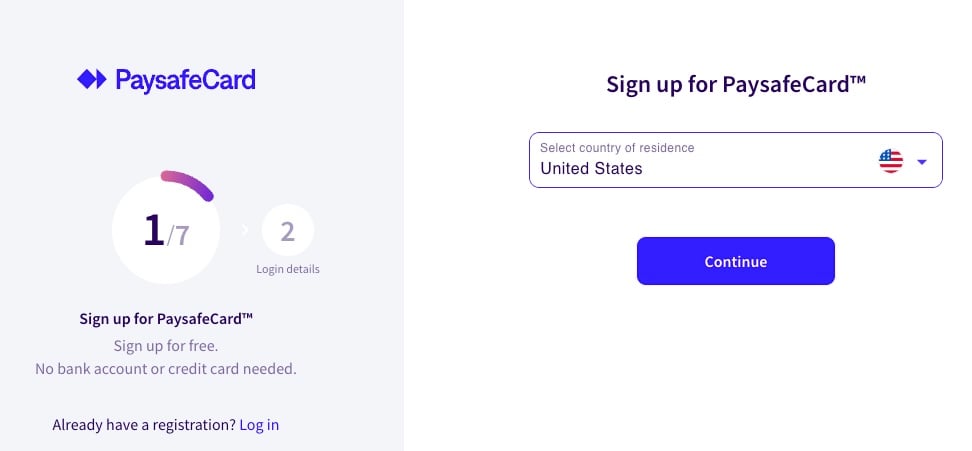Click the 'Login details' step label

point(287,269)
